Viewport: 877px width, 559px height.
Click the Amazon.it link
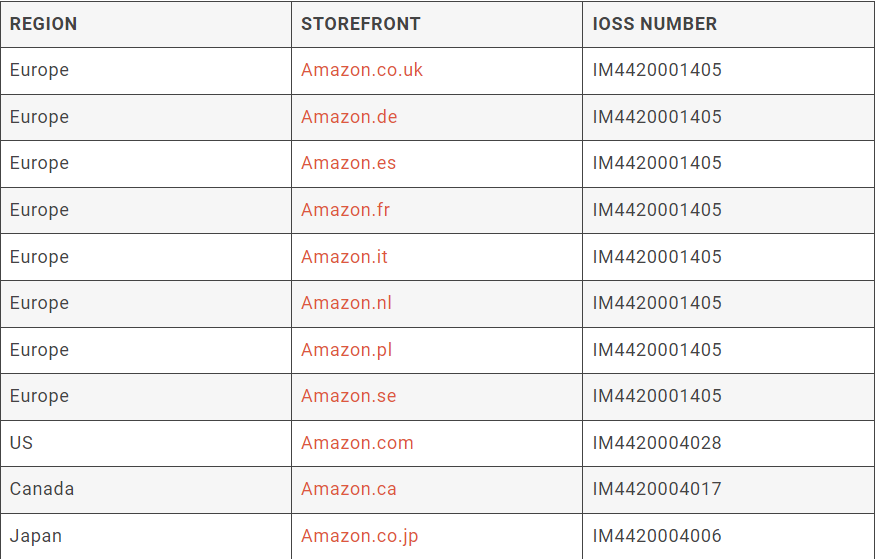pos(344,257)
